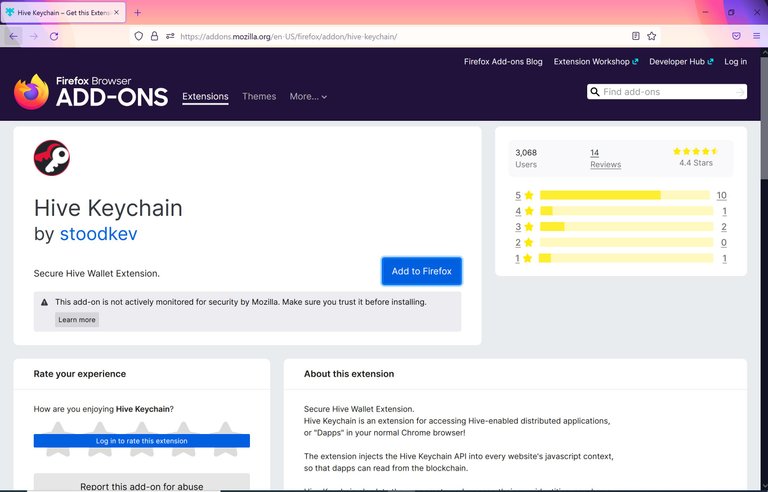Open the author stoodkev profile link
The image size is (768, 492).
click(x=98, y=234)
